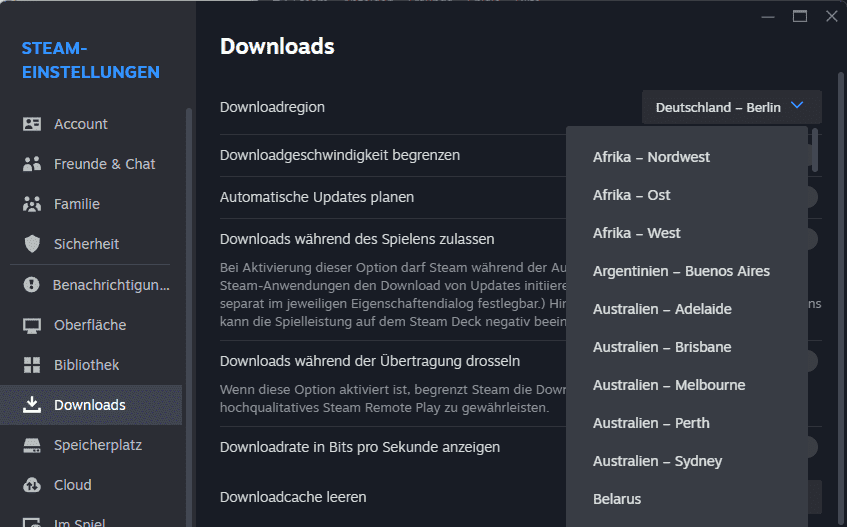Click the Familie group icon

pyautogui.click(x=32, y=204)
